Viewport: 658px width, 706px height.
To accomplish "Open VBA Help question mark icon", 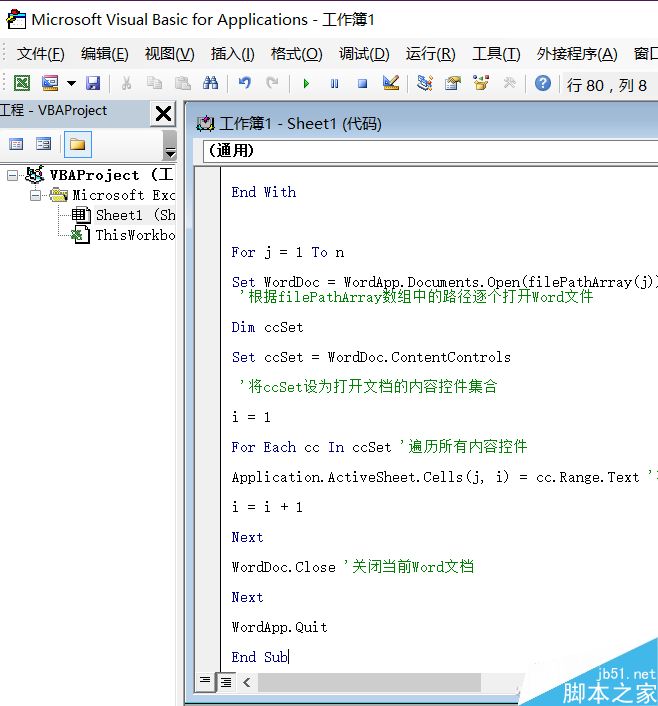I will point(543,83).
